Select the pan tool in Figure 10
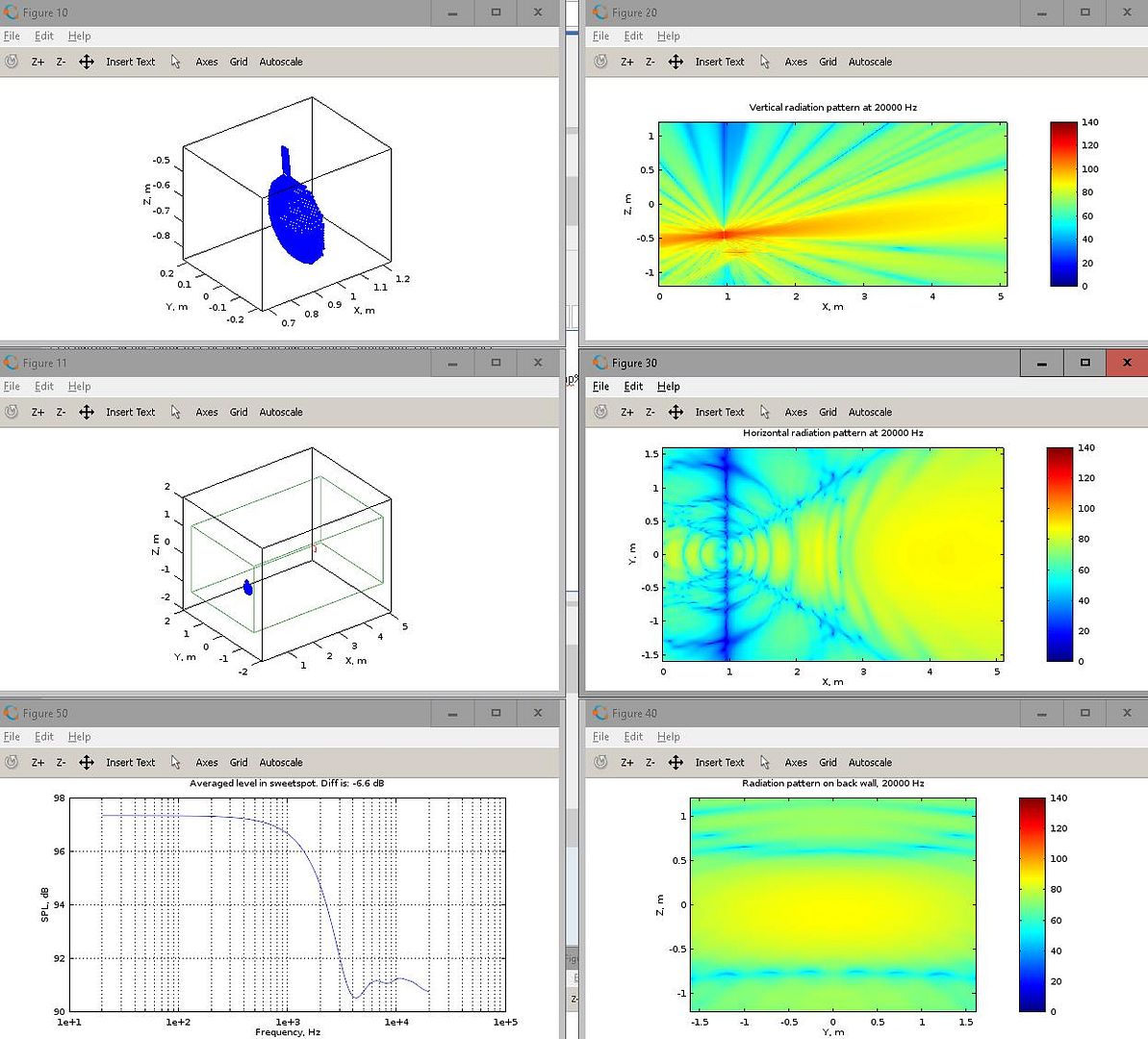Viewport: 1148px width, 1039px height. point(87,62)
